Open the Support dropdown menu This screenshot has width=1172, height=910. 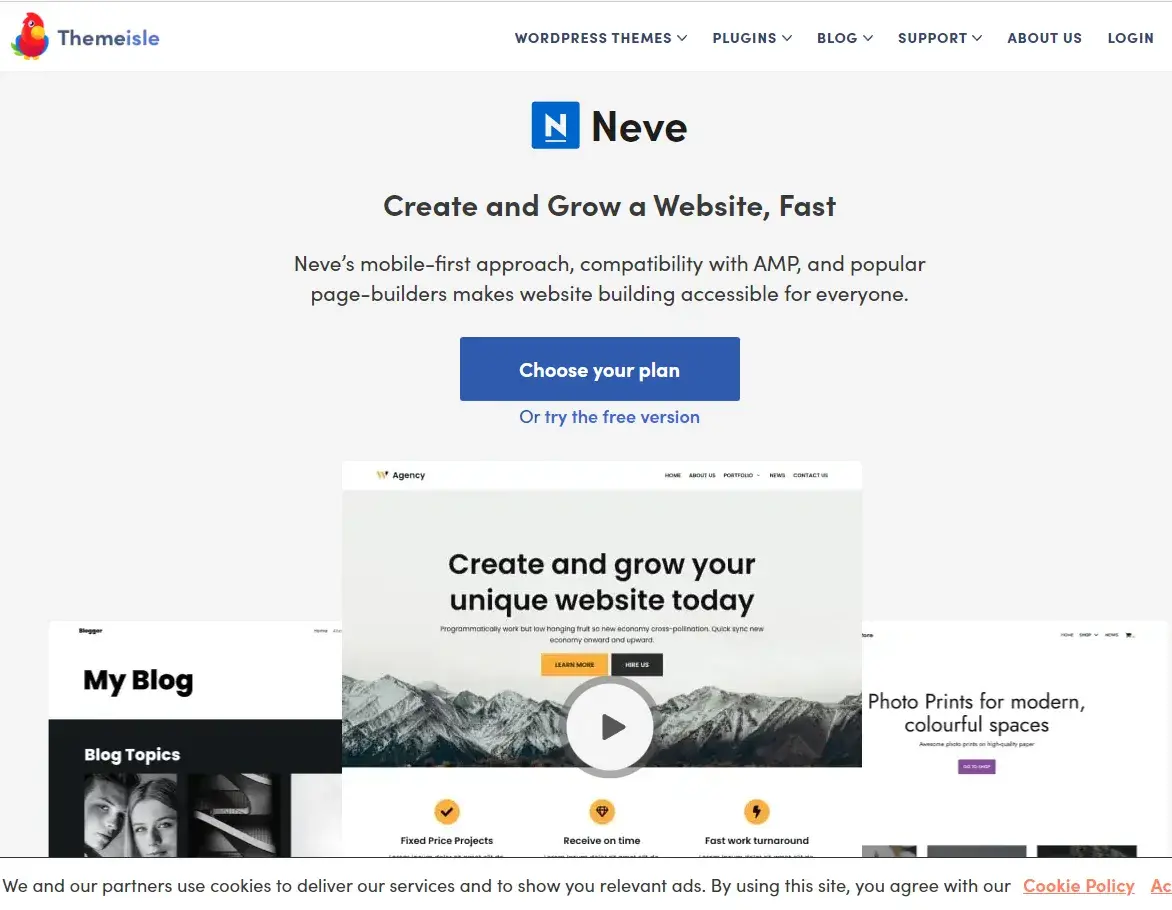(x=939, y=38)
